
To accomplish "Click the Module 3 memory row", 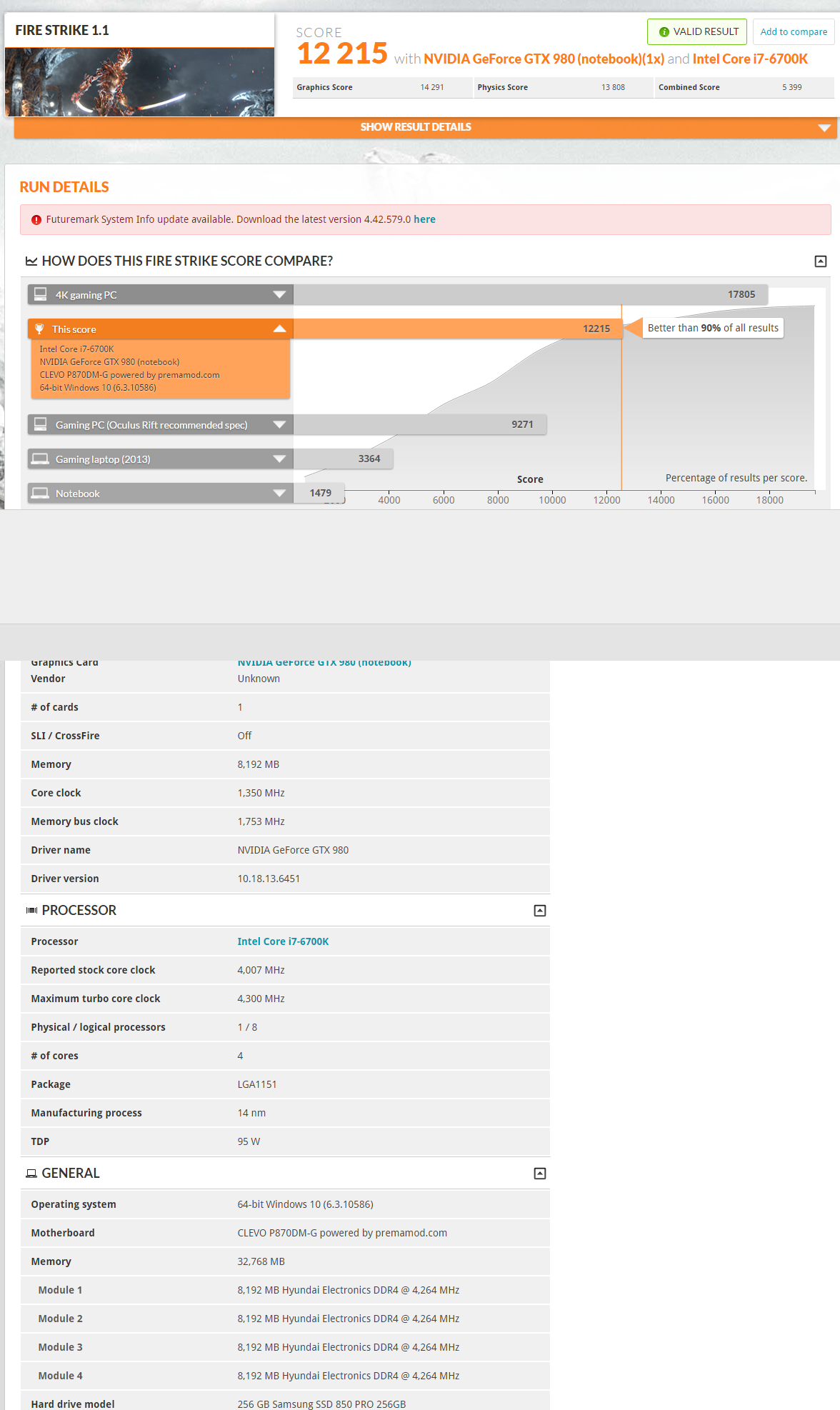I will click(285, 1347).
